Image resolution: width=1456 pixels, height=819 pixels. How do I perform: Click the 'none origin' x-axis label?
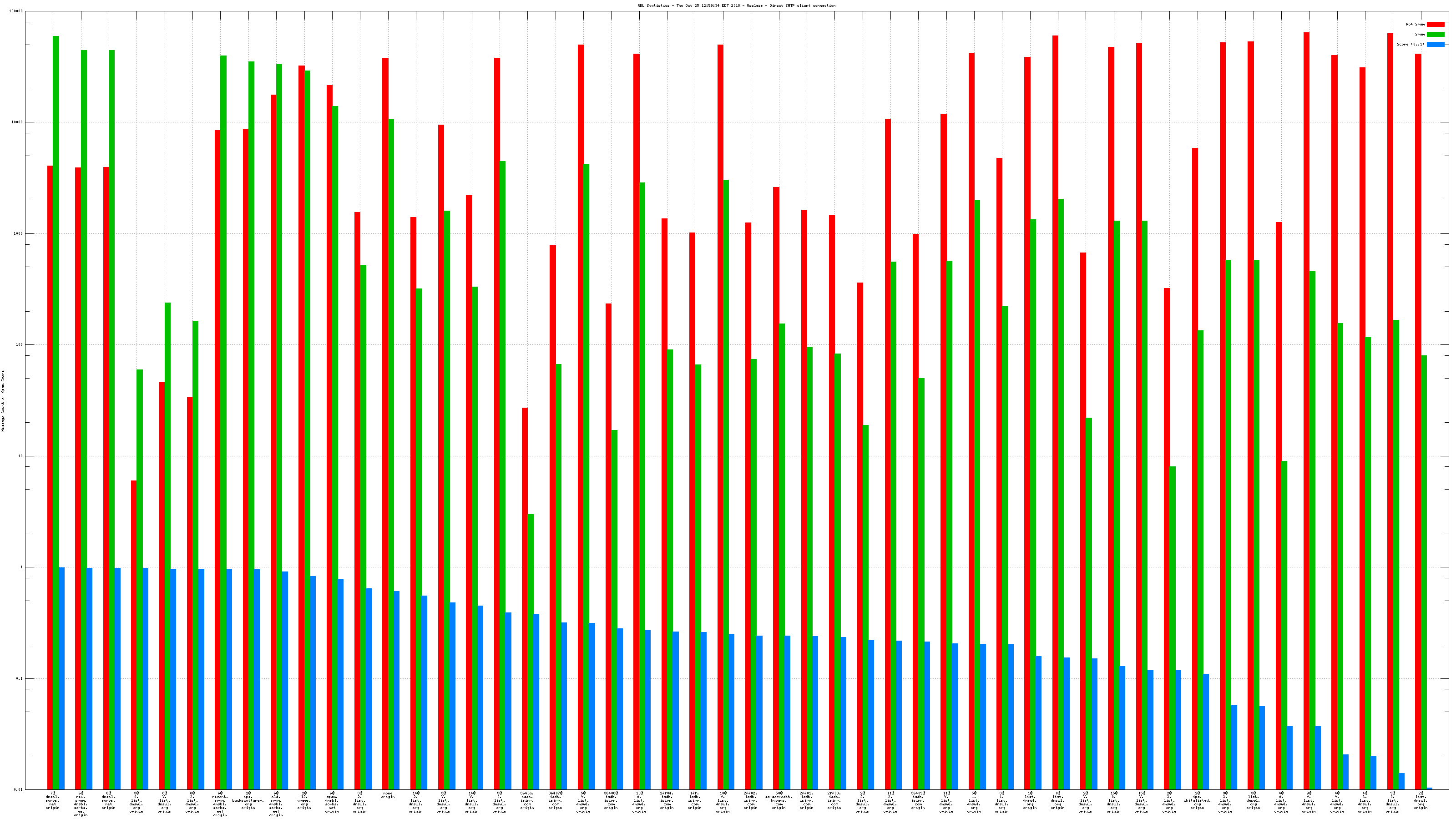click(x=388, y=795)
